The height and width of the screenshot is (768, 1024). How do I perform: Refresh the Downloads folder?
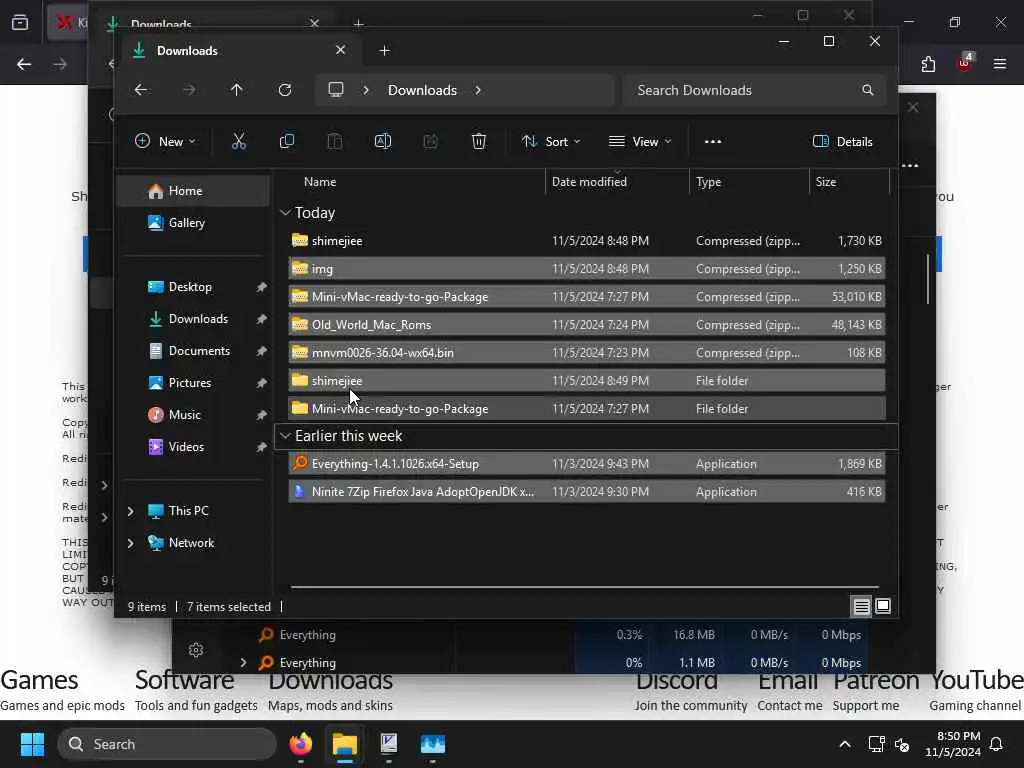(285, 90)
